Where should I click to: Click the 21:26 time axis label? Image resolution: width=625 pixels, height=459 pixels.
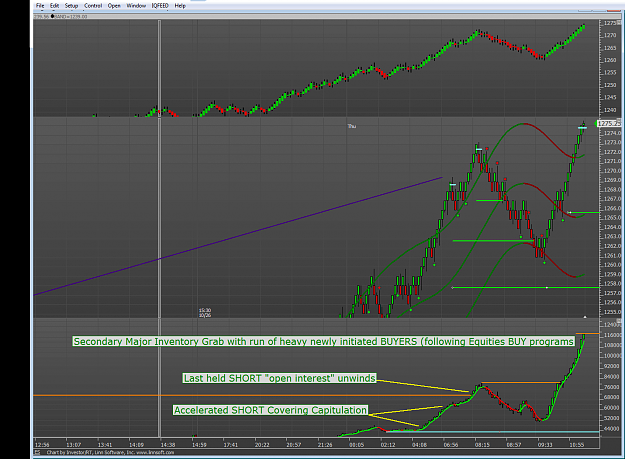point(325,445)
